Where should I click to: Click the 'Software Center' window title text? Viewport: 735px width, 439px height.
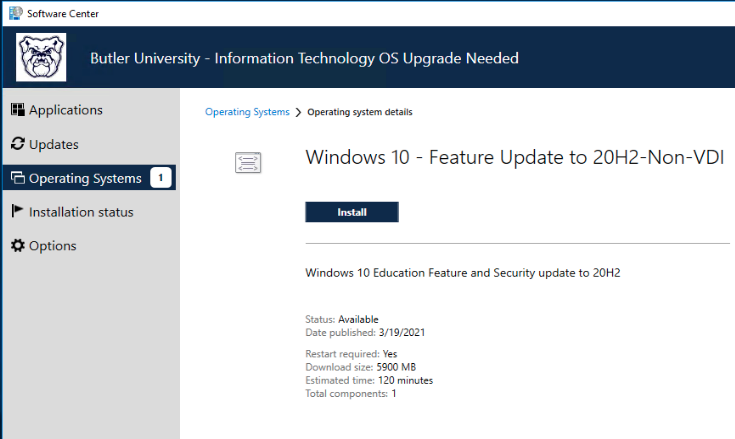[x=63, y=14]
